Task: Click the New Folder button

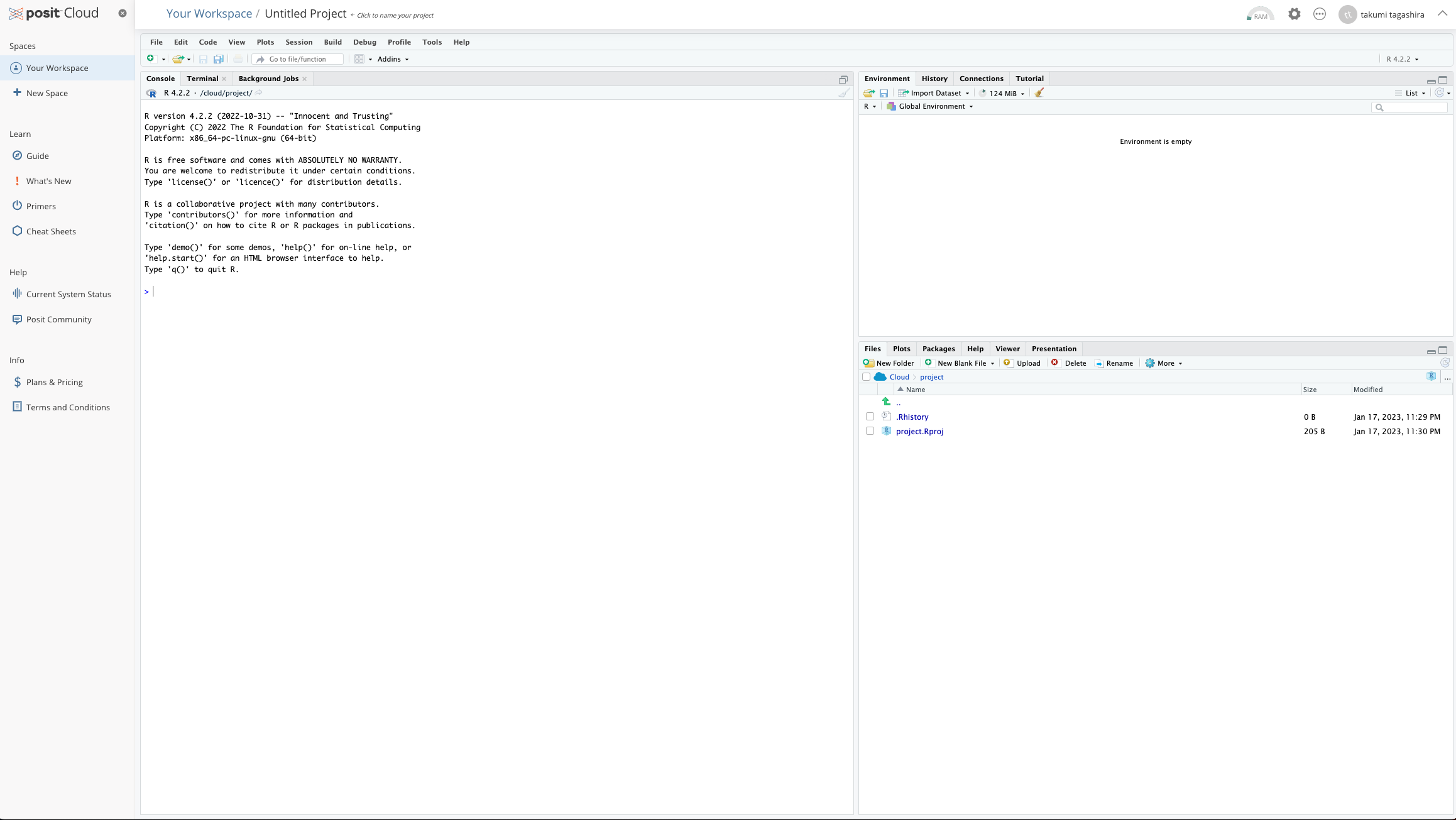Action: [889, 363]
